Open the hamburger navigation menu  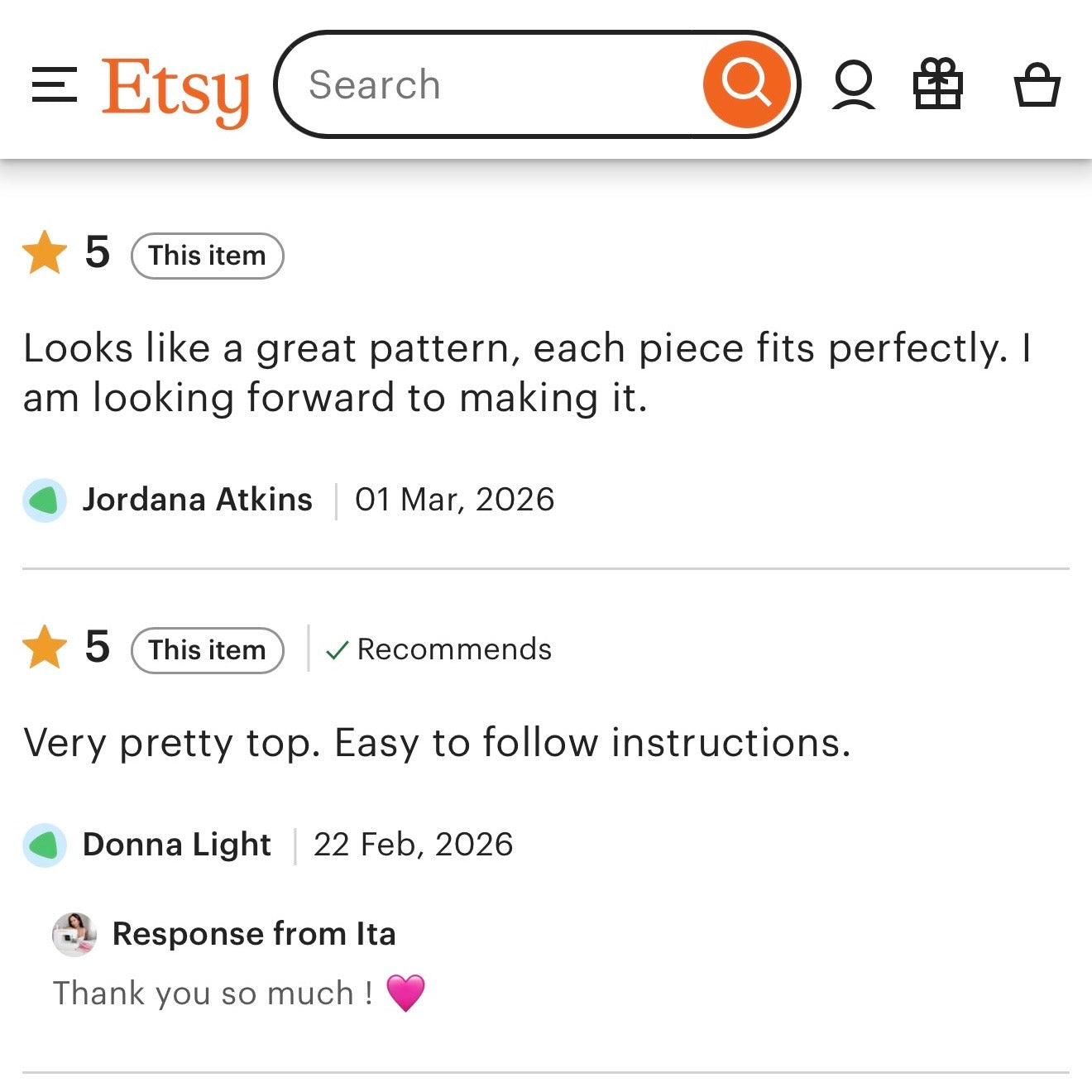pyautogui.click(x=53, y=84)
